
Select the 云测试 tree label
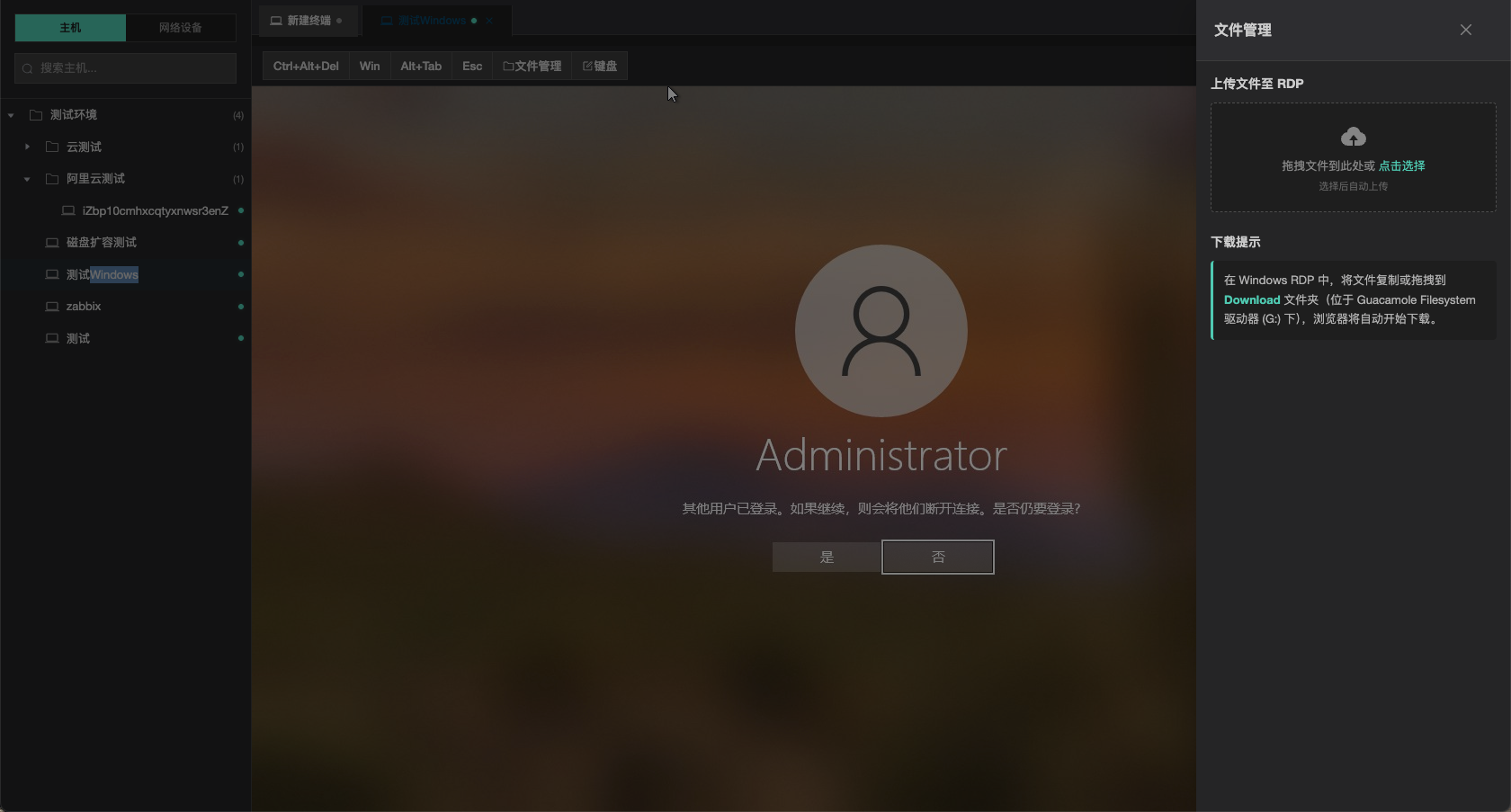point(84,147)
